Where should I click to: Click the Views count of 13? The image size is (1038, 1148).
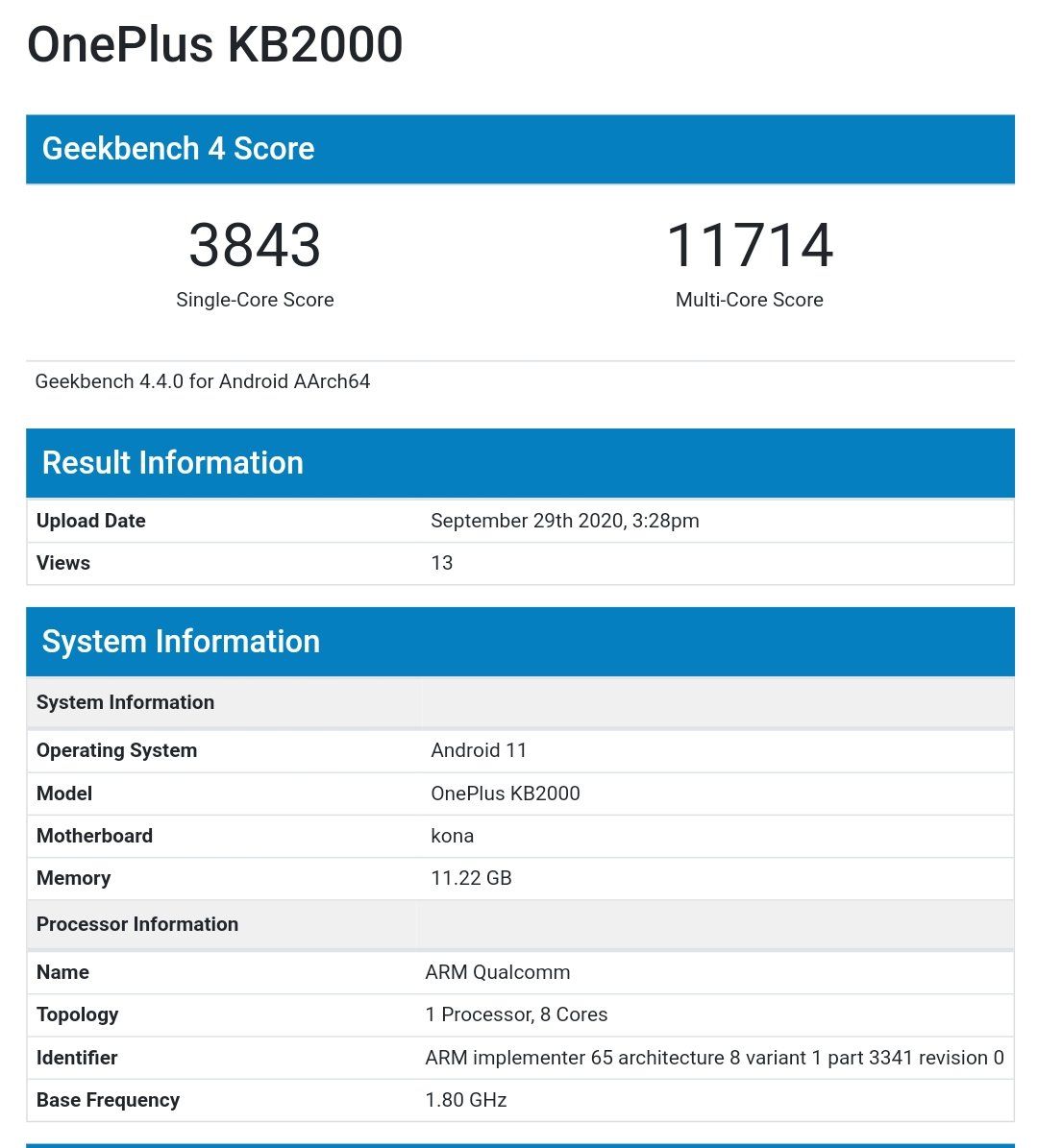pos(441,563)
